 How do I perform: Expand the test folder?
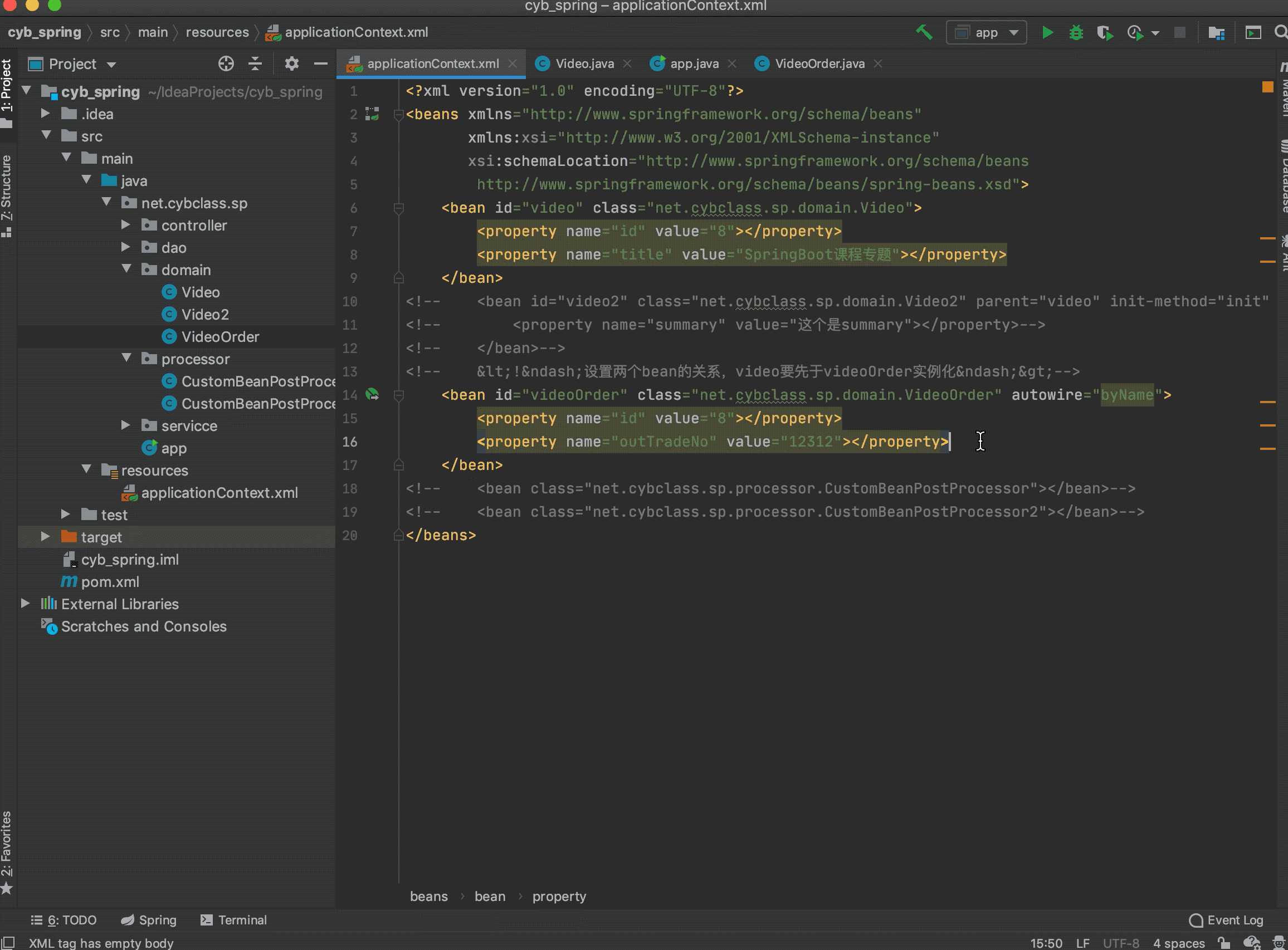66,514
